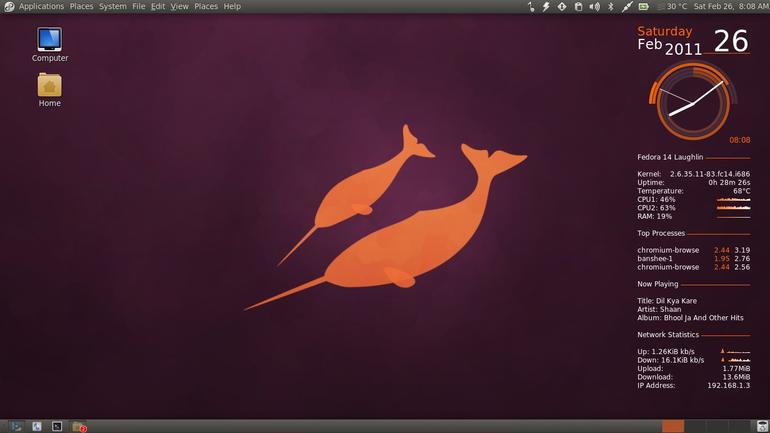Click the Kernel version 2.6.35.11-83.fc14.i686
The image size is (770, 433).
710,174
